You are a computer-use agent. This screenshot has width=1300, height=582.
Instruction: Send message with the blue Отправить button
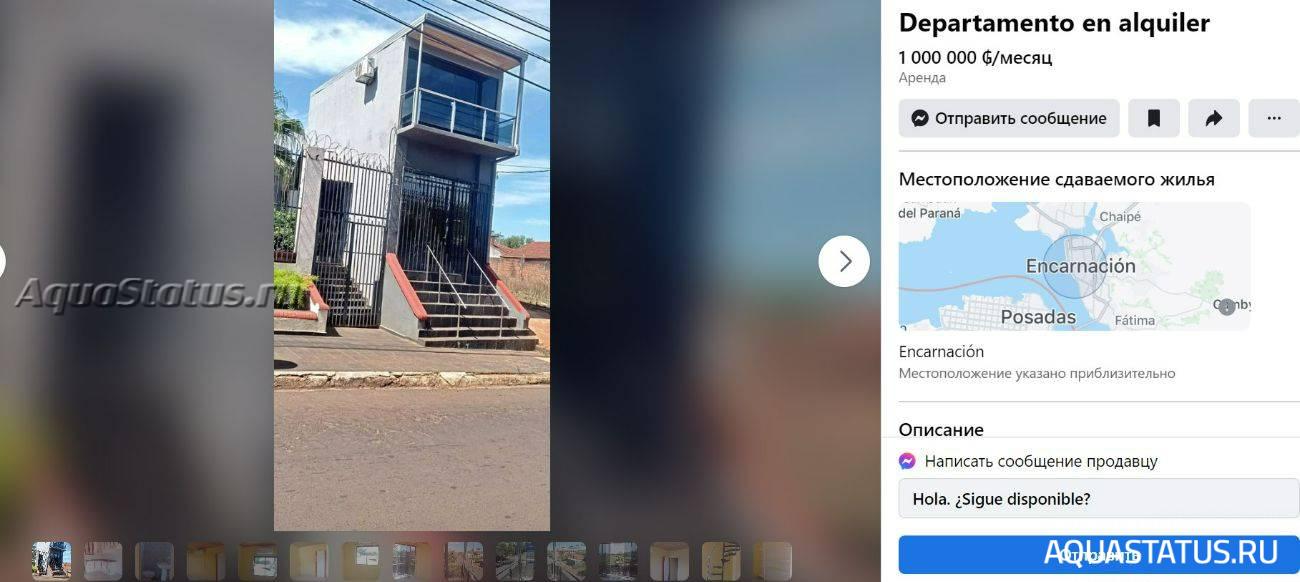pos(1099,554)
